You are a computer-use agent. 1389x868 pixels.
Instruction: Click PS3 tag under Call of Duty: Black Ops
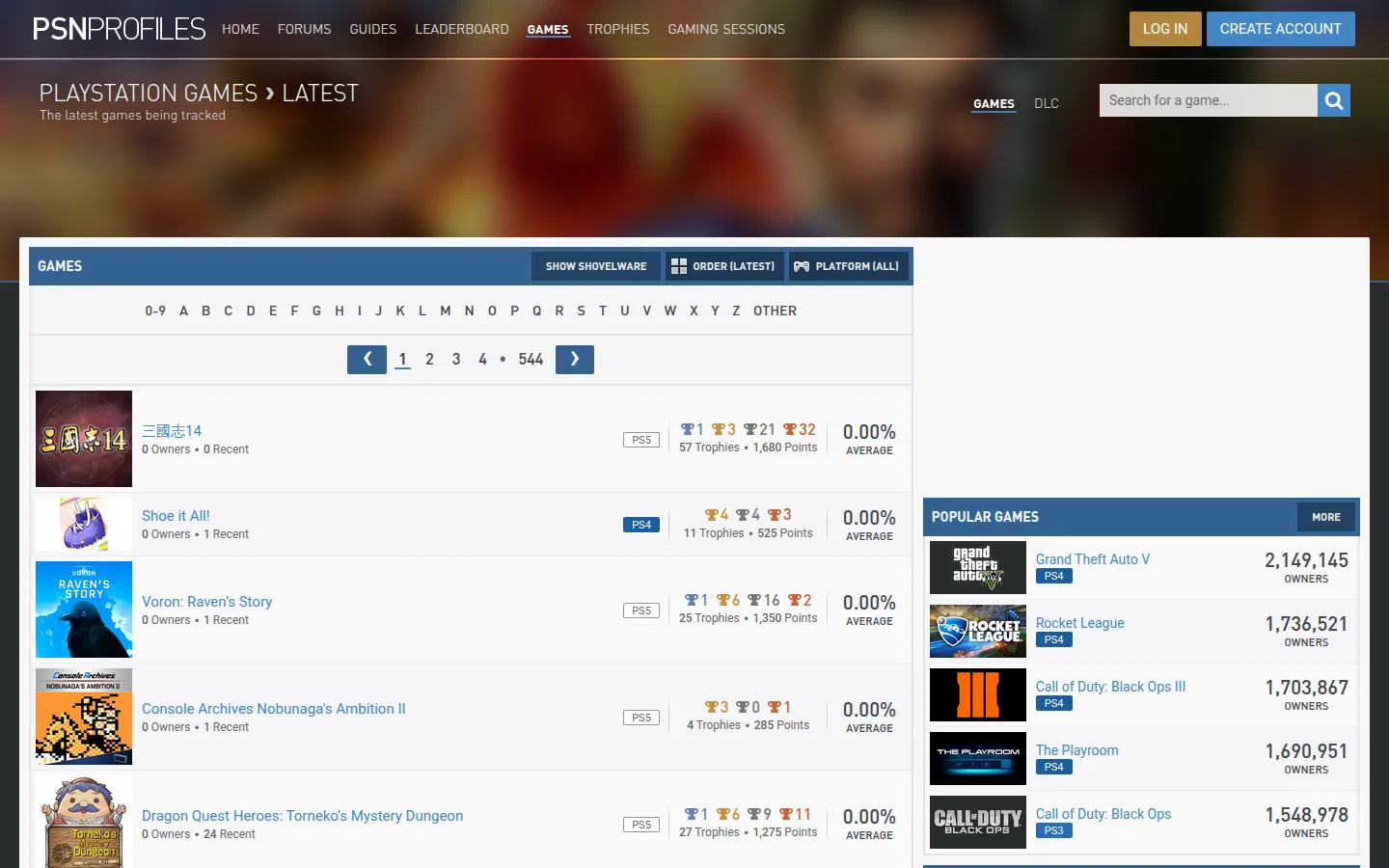(1054, 830)
